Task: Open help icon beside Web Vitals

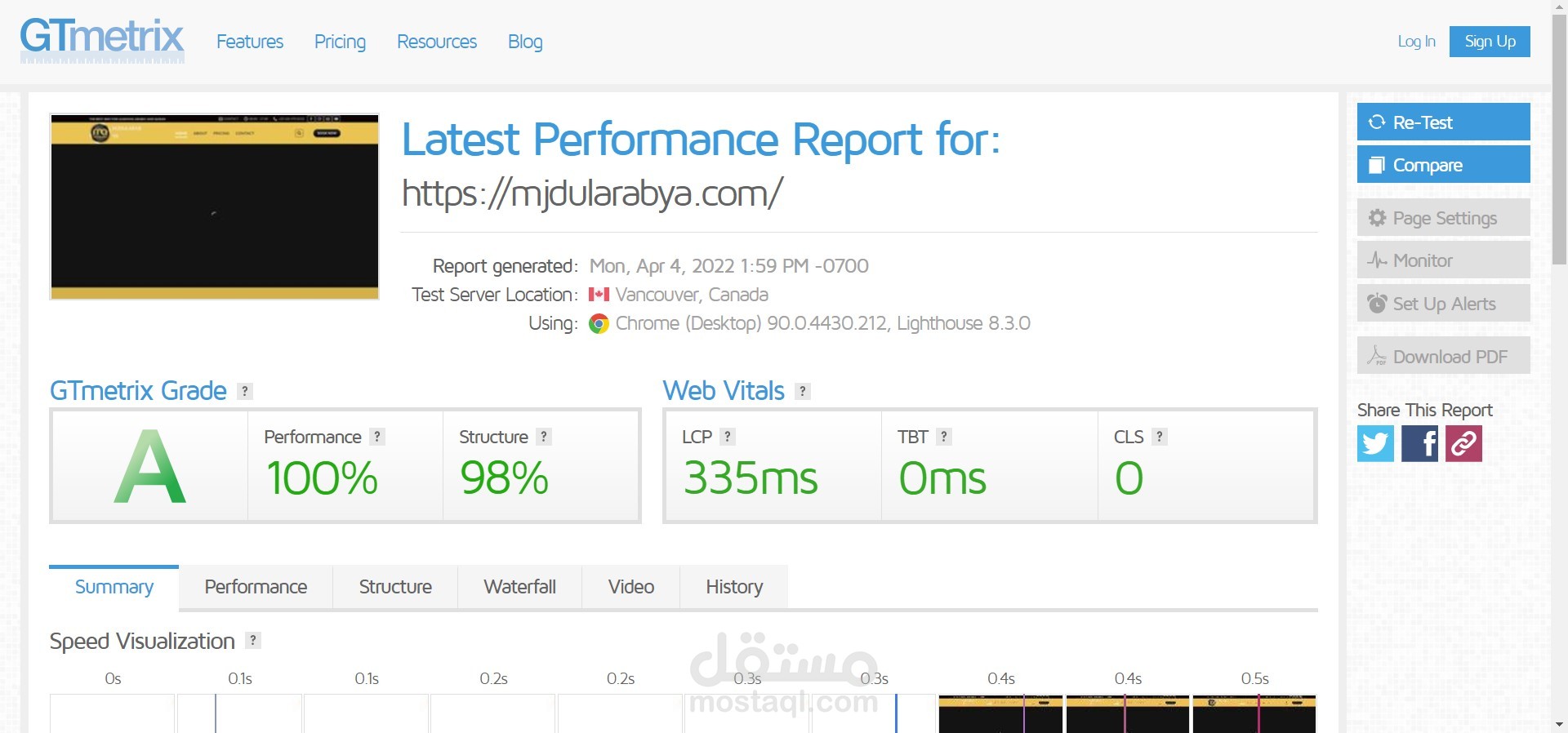Action: pos(803,391)
